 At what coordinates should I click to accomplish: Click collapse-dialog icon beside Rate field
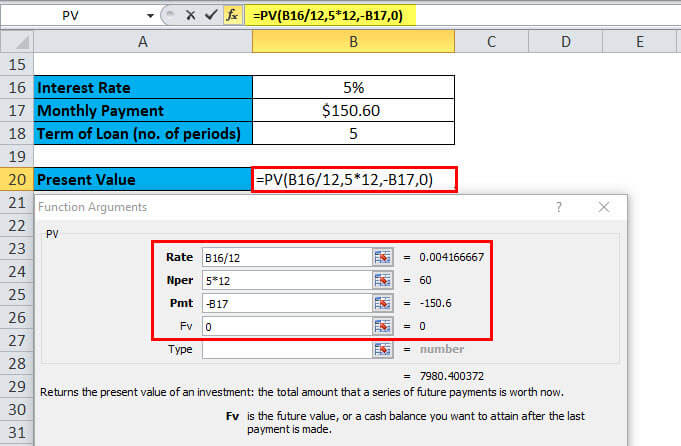(x=383, y=258)
